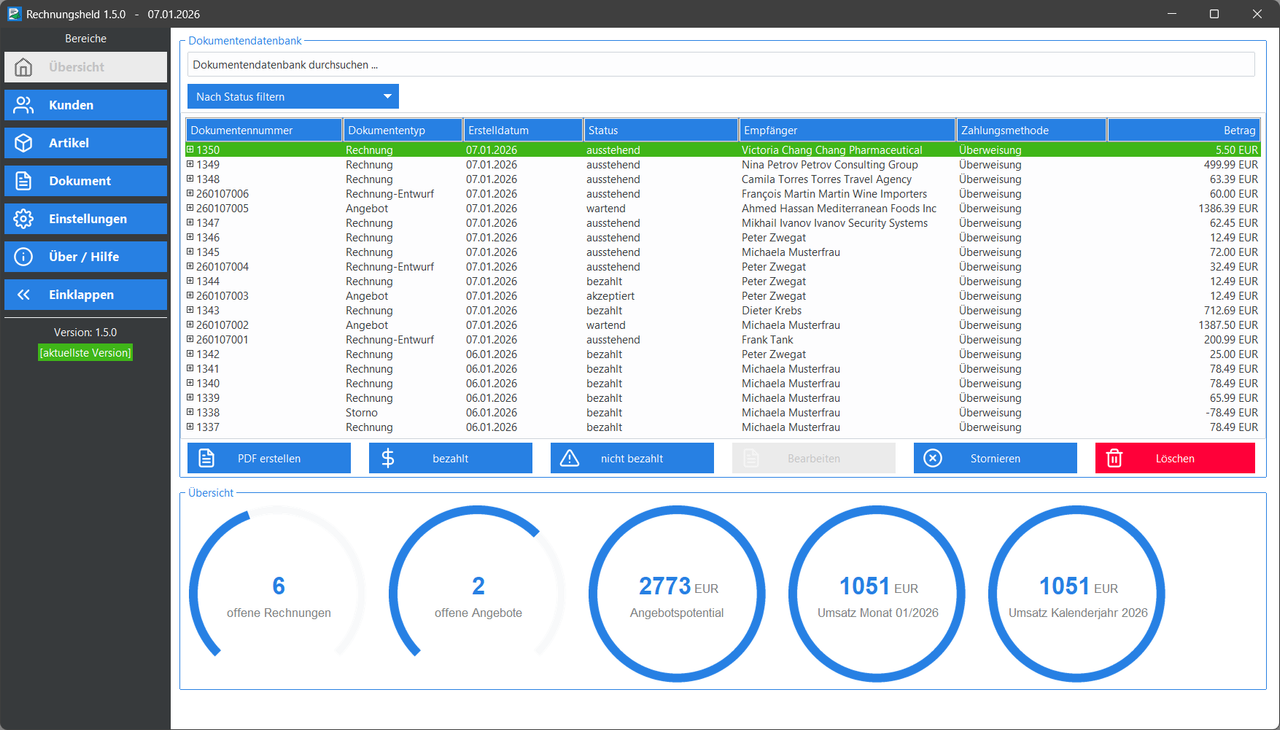
Task: Click the box icon beside Artikel
Action: coord(24,143)
